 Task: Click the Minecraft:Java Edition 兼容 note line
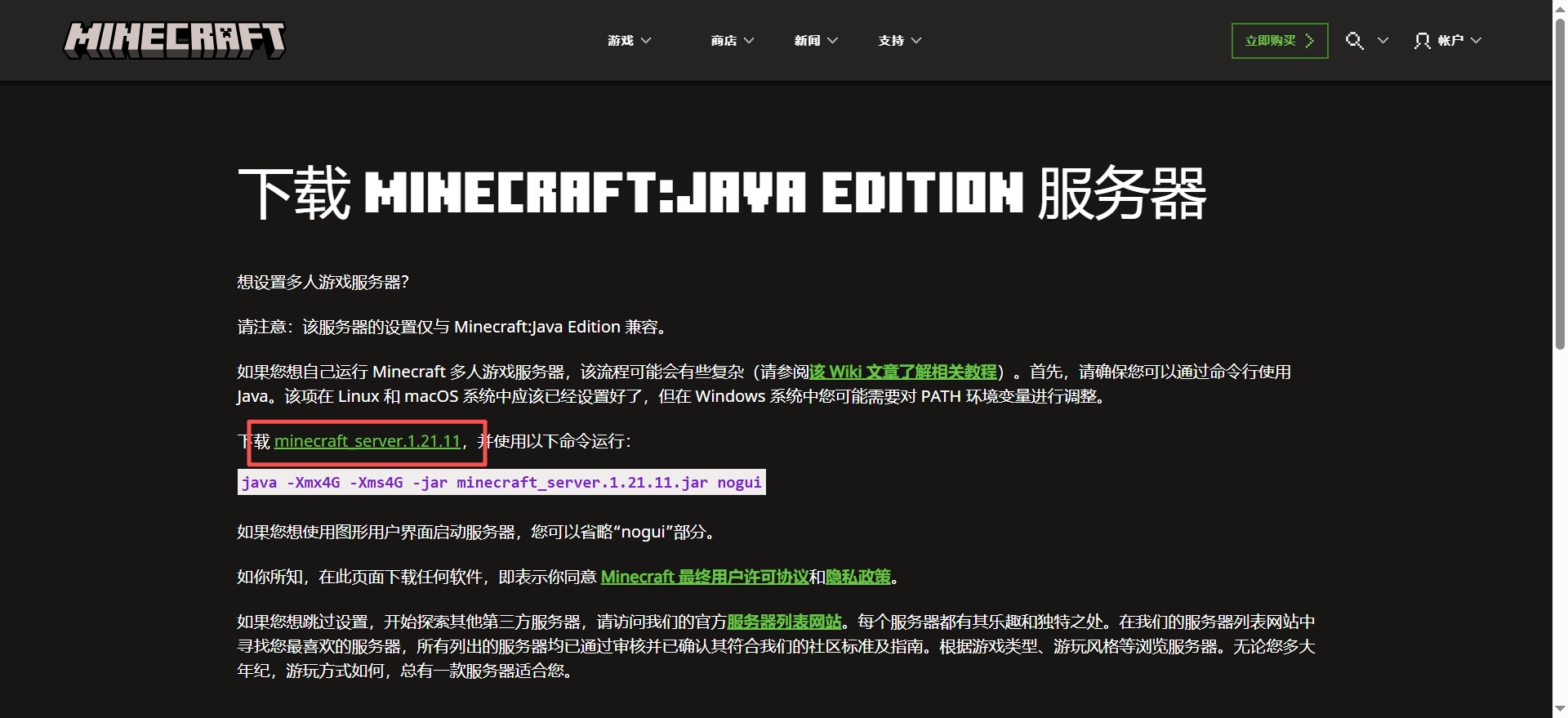(454, 327)
